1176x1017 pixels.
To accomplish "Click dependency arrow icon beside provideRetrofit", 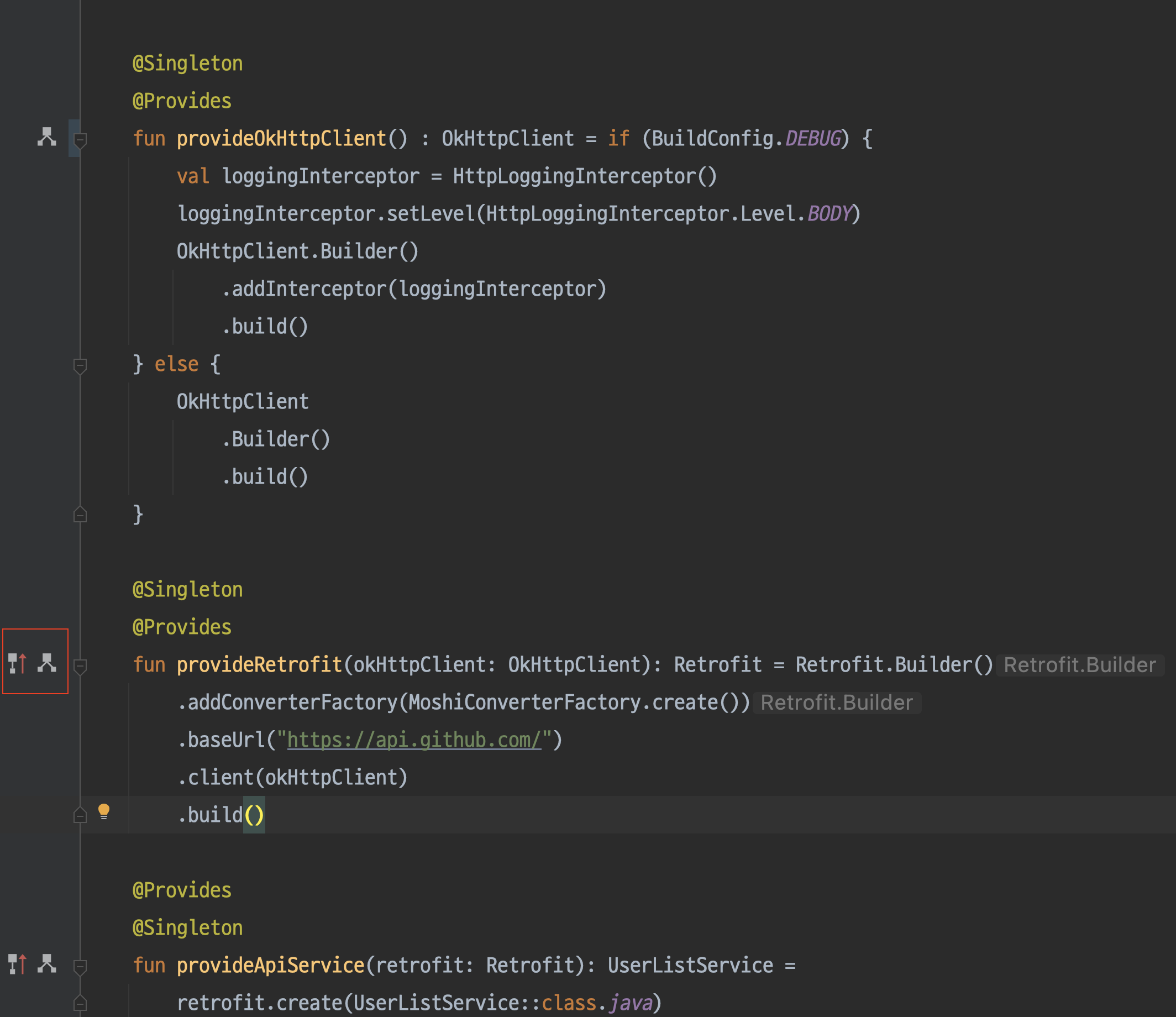I will pos(18,663).
